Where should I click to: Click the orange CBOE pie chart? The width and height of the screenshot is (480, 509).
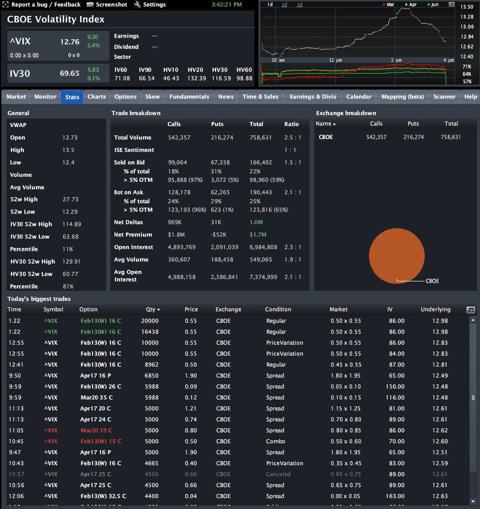pos(397,256)
